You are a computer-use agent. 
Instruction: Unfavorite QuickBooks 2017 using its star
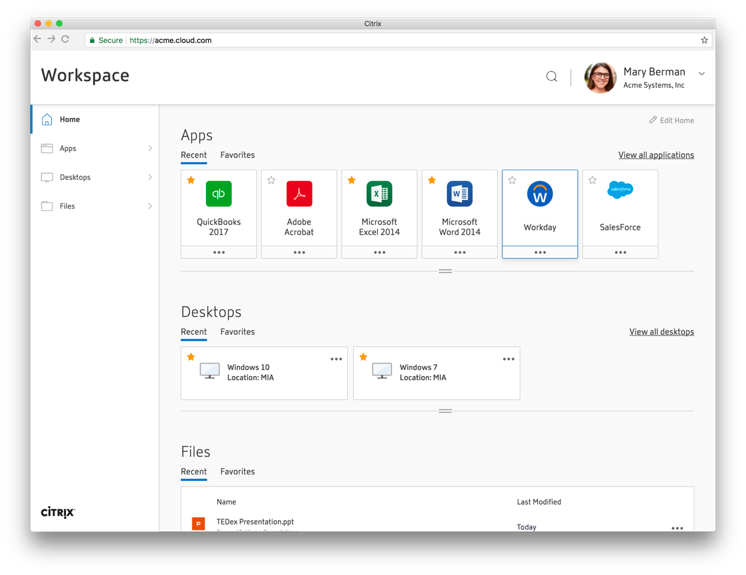(191, 181)
